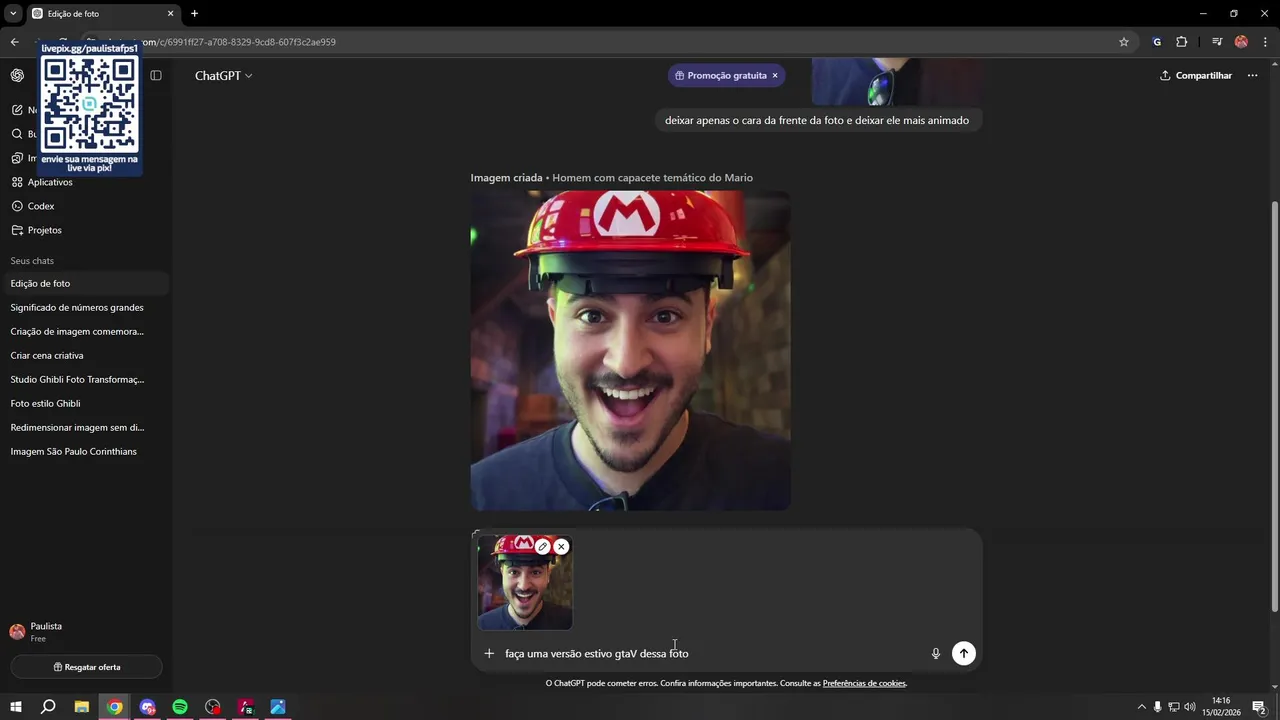Screen dimensions: 1280x720
Task: Click the Resgatar oferta button
Action: coord(86,667)
